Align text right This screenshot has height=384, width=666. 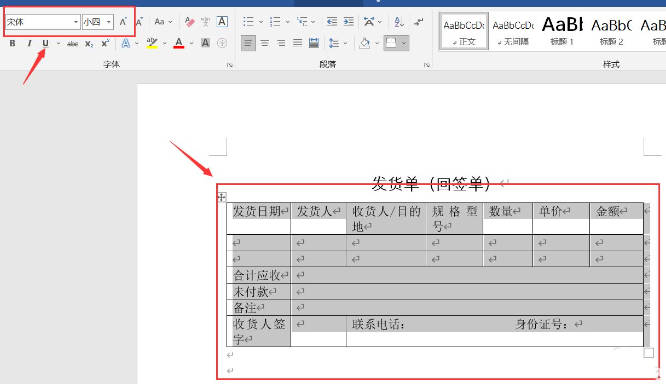tap(281, 43)
